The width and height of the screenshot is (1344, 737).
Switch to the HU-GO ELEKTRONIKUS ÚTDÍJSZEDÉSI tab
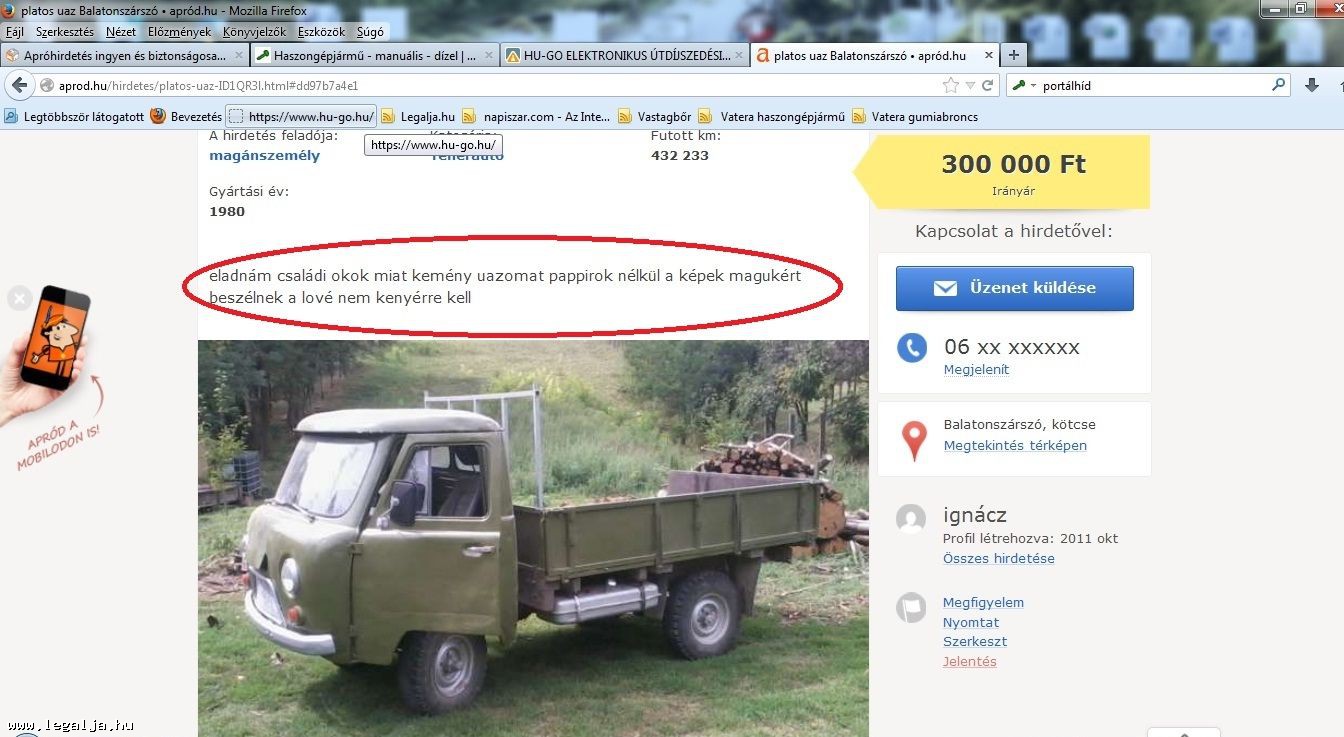pyautogui.click(x=624, y=56)
